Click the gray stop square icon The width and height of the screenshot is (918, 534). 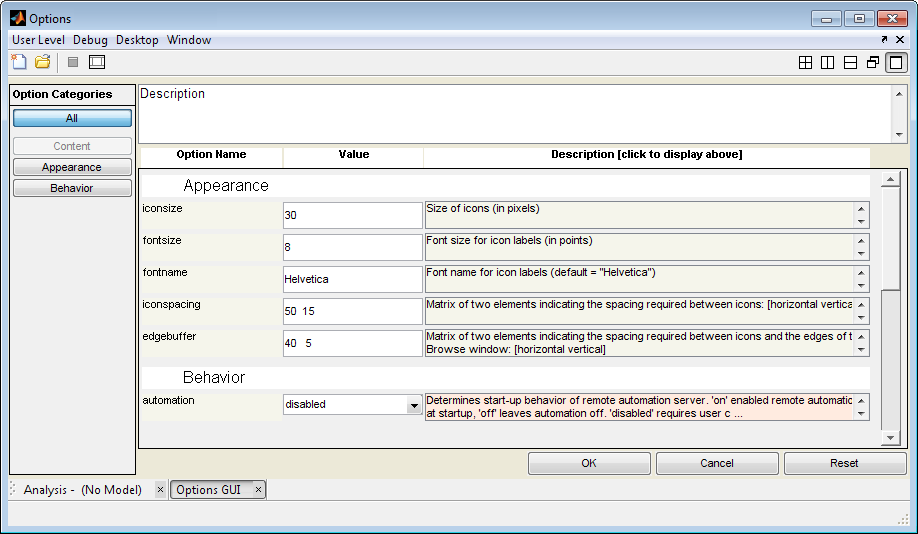[73, 62]
